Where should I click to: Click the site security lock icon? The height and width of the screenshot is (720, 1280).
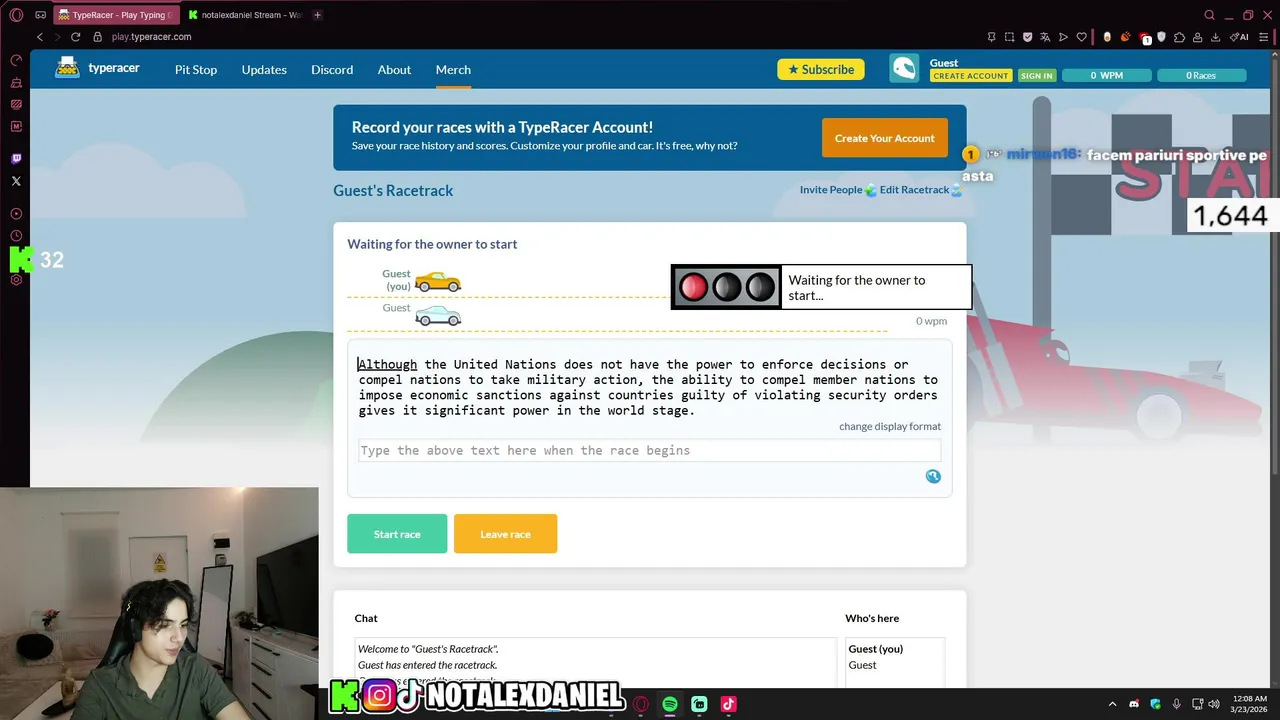pyautogui.click(x=98, y=37)
